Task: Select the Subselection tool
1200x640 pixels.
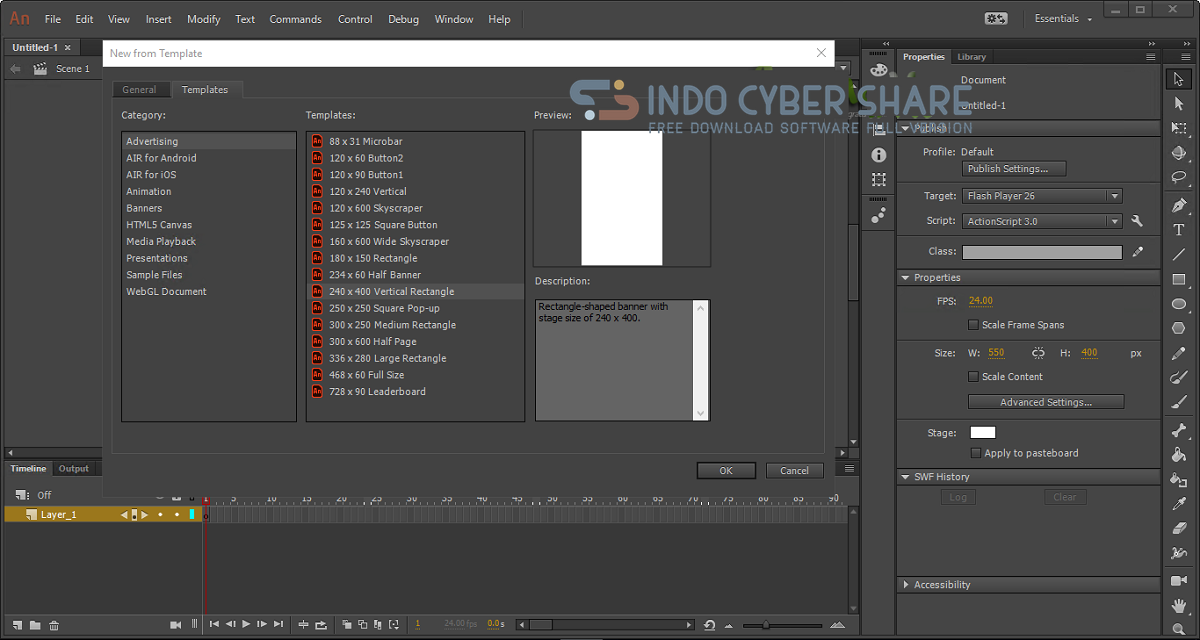Action: [x=1179, y=103]
